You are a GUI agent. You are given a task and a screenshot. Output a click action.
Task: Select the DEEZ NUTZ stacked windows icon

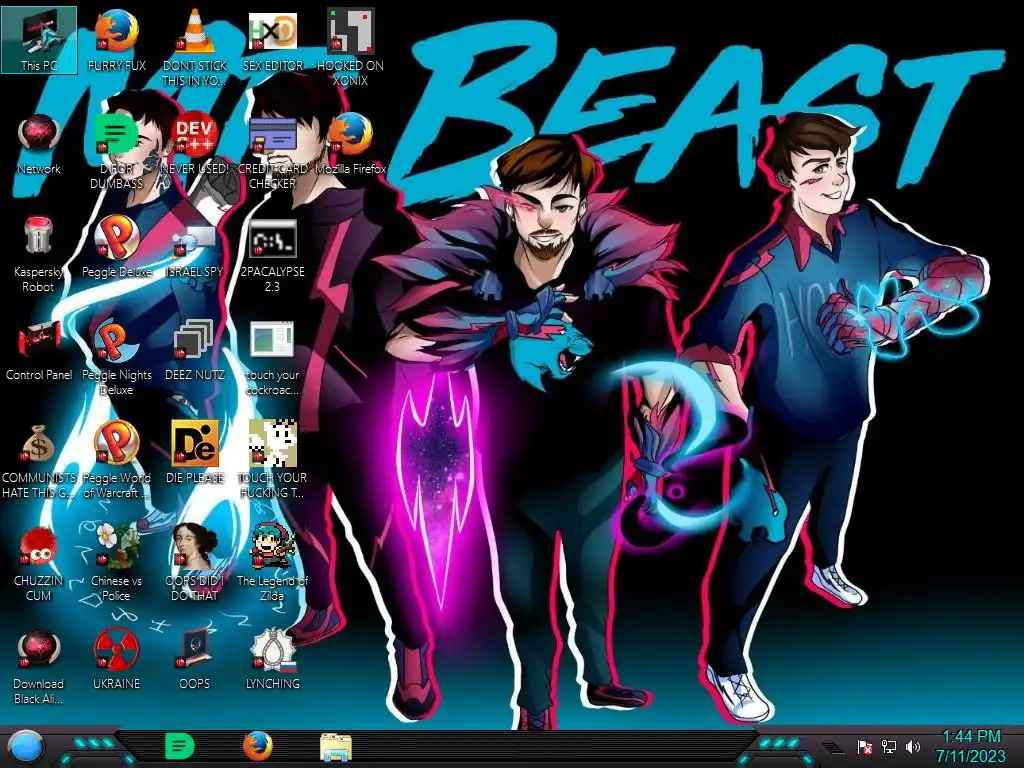[x=195, y=349]
